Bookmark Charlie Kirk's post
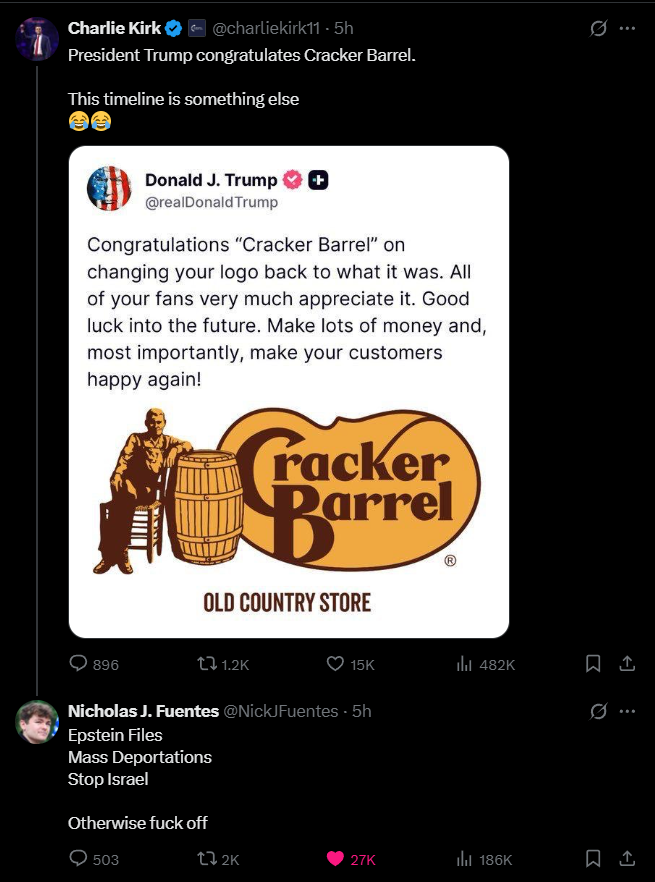Image resolution: width=655 pixels, height=882 pixels. pyautogui.click(x=593, y=663)
